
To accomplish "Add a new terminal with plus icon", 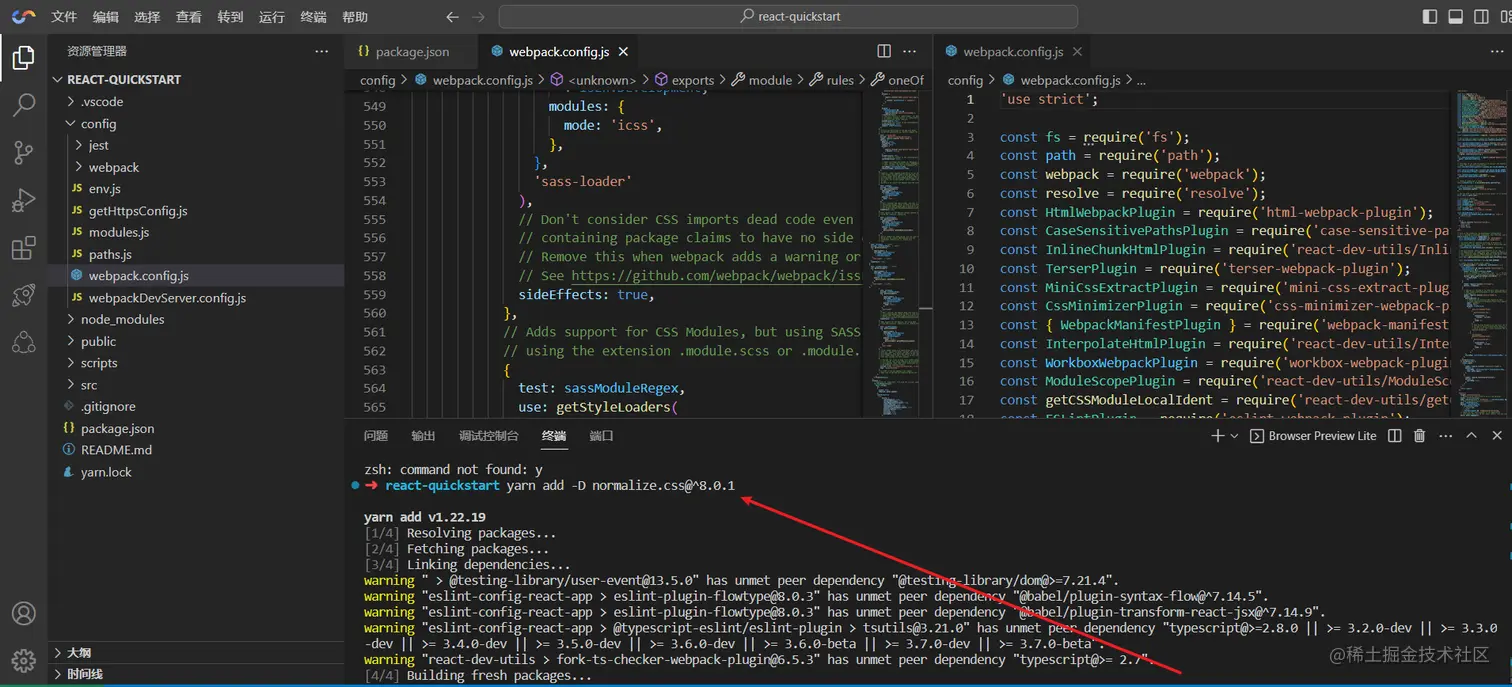I will point(1217,436).
